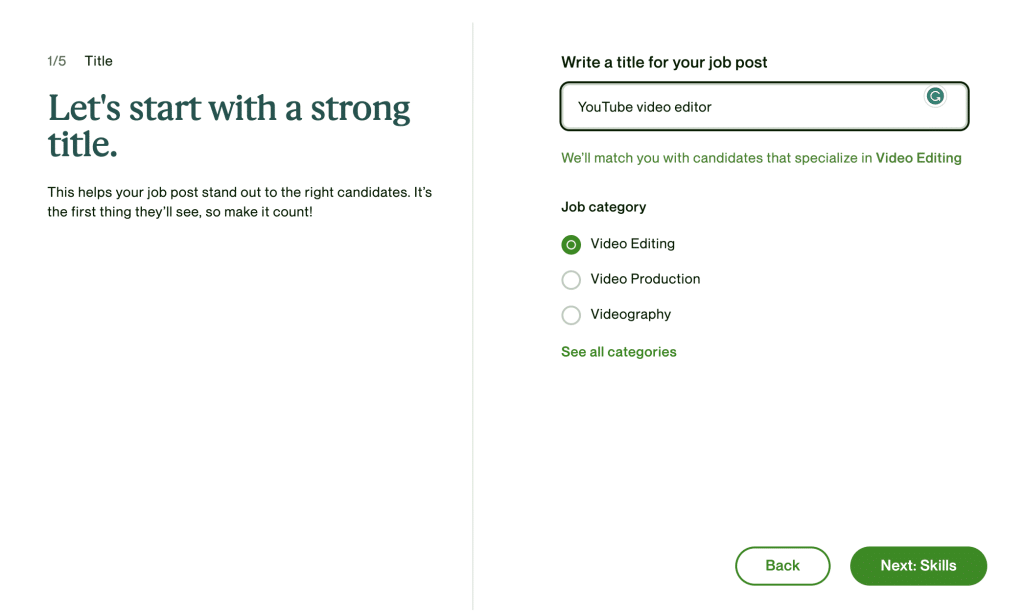Click the "Write a title for your job post" label

coord(664,62)
